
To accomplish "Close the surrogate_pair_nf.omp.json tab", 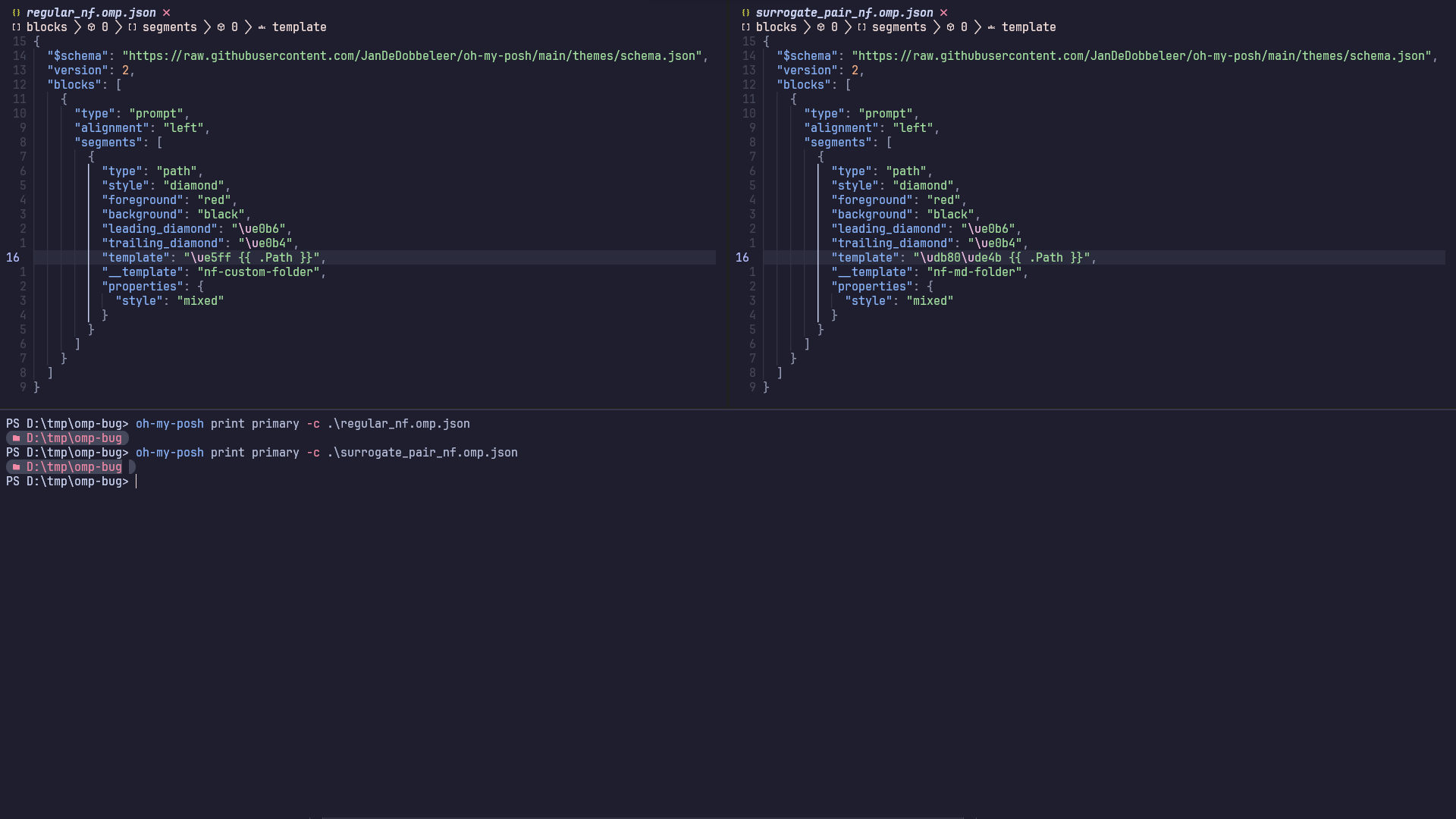I will [943, 12].
